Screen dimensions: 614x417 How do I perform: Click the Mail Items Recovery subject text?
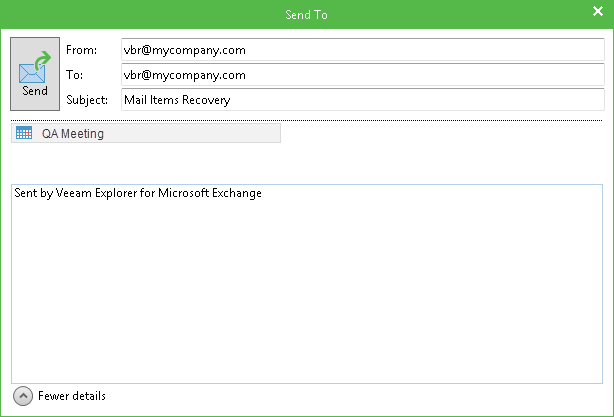point(176,100)
